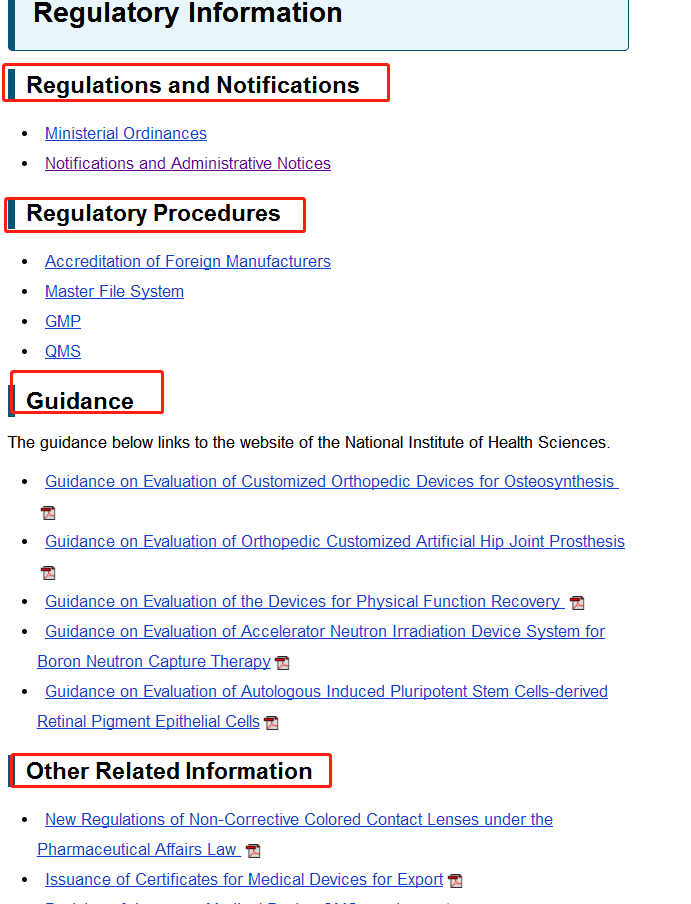The height and width of the screenshot is (904, 691).
Task: Open Guidance on Artificial Hip Joint Prosthesis link
Action: (x=335, y=541)
